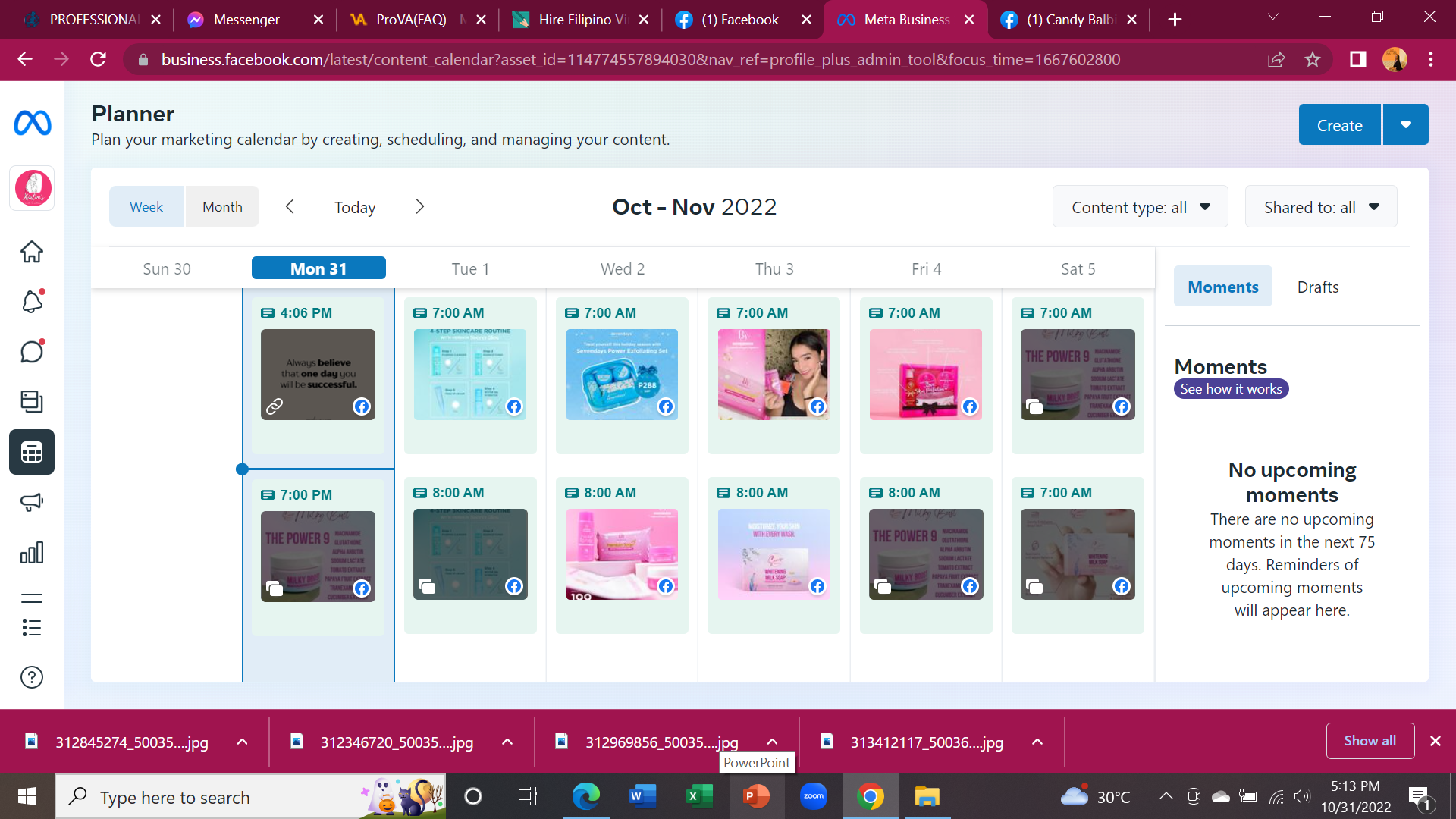
Task: Switch planner to Week view
Action: click(x=146, y=207)
